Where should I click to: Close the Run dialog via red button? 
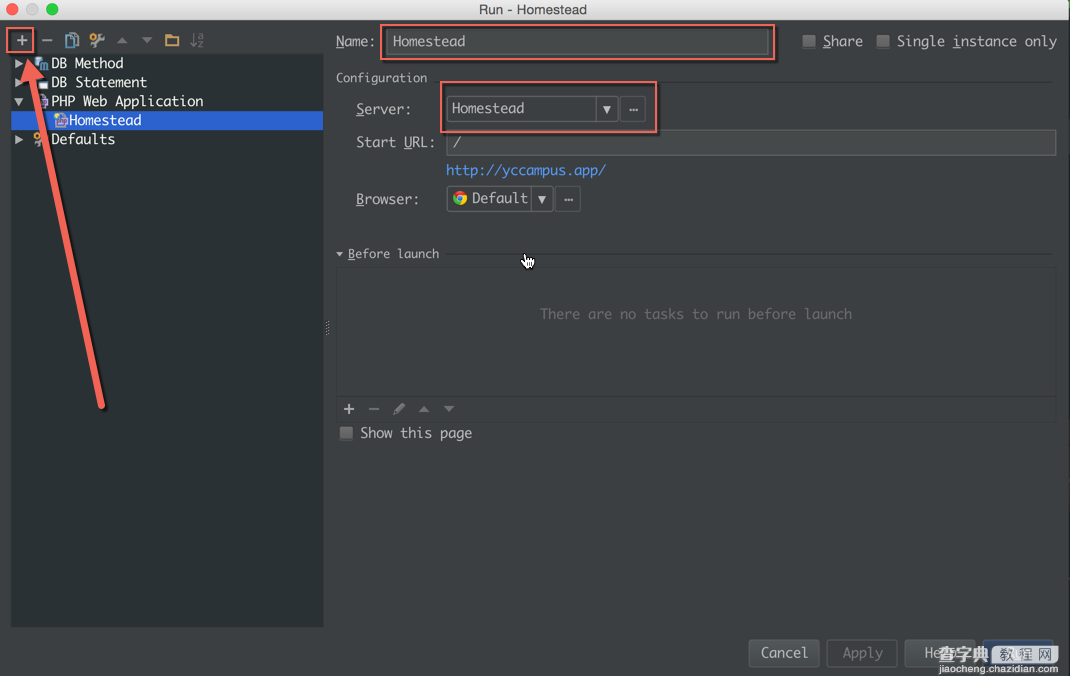click(12, 9)
